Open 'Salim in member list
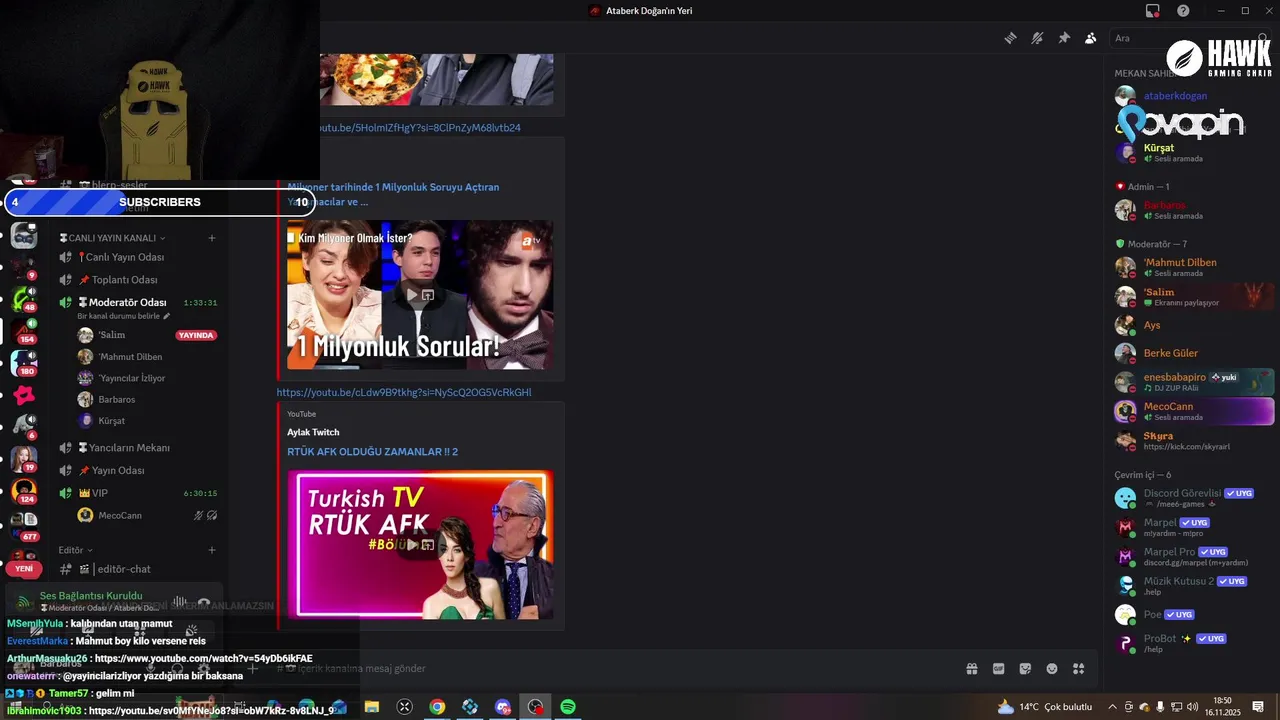This screenshot has height=720, width=1280. coord(1192,297)
